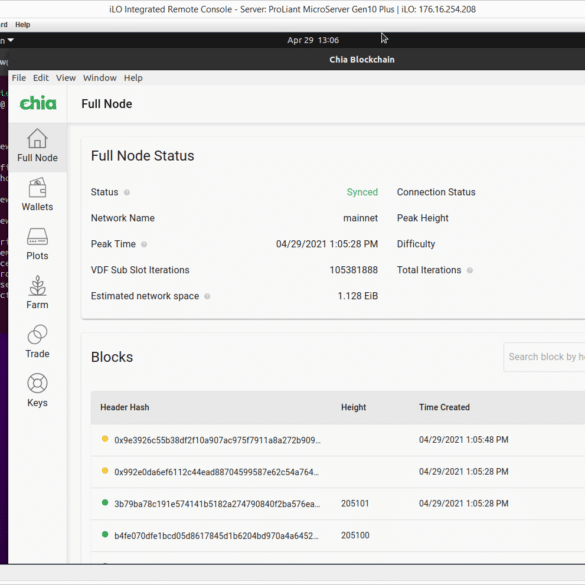Open the Trade sidebar section

pyautogui.click(x=37, y=342)
